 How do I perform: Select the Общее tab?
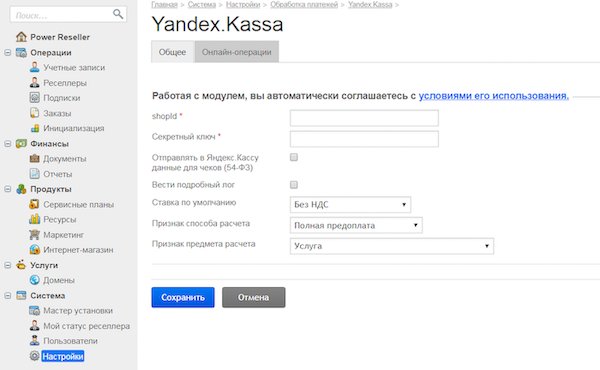coord(173,52)
